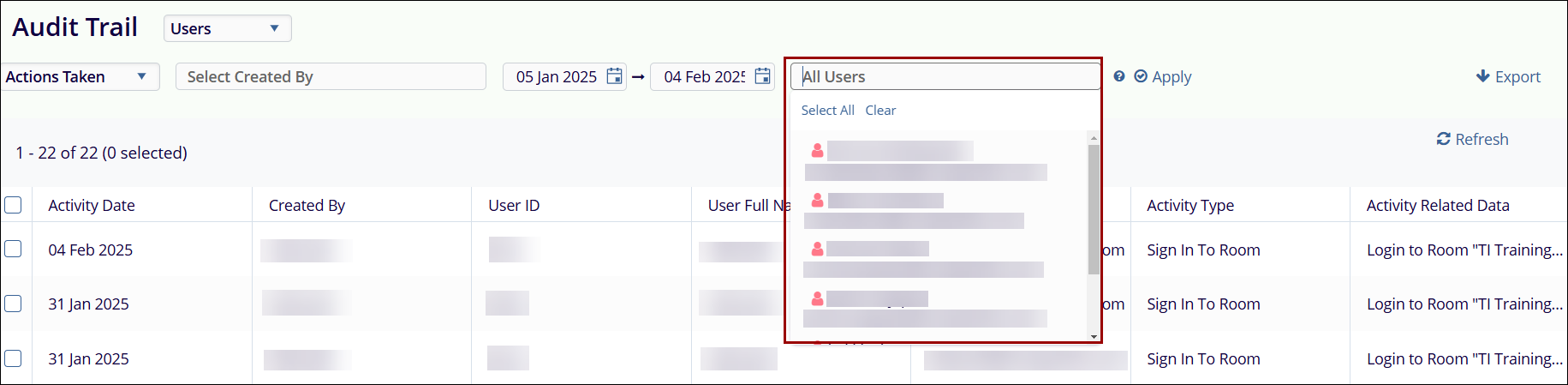Sort by Activity Date column header

[x=92, y=205]
